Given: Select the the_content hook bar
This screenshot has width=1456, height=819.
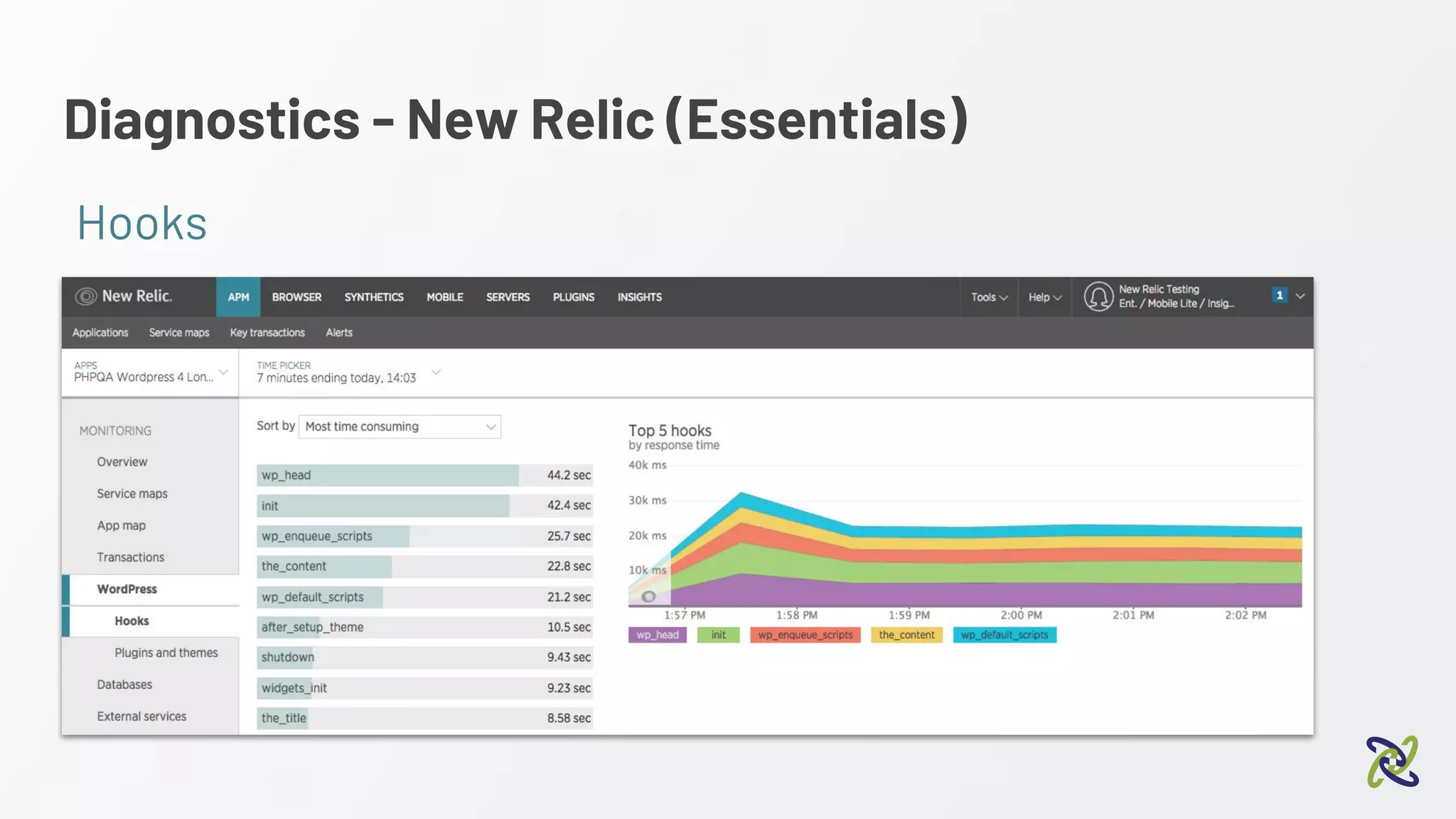Looking at the screenshot, I should (x=424, y=567).
